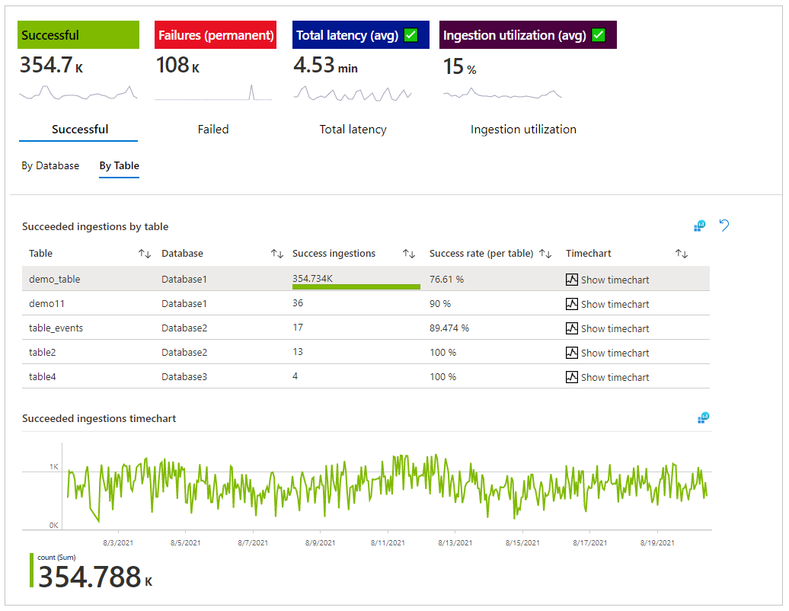Screen dimensions: 789x611
Task: Sort by the Timechart column arrows
Action: coord(682,254)
